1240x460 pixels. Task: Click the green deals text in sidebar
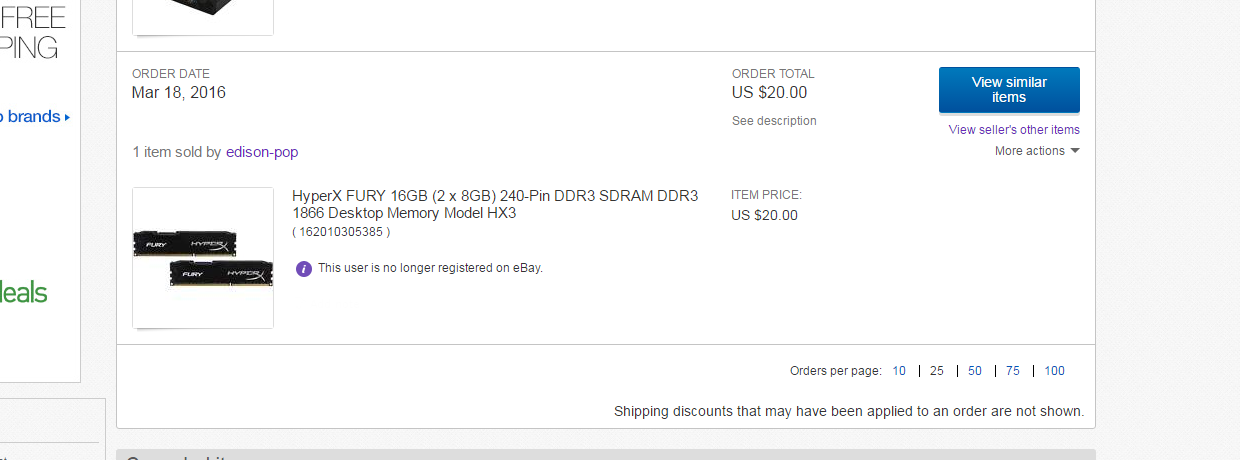(x=24, y=293)
